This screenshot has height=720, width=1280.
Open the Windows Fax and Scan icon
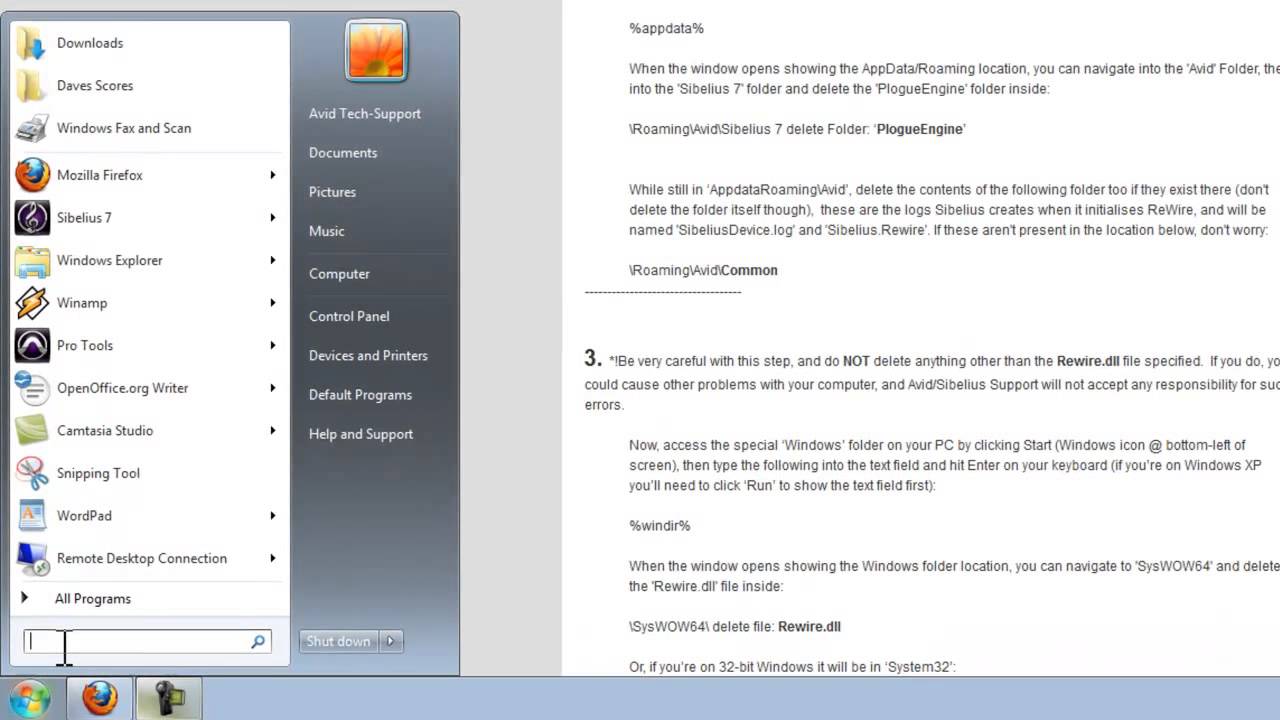pyautogui.click(x=32, y=128)
